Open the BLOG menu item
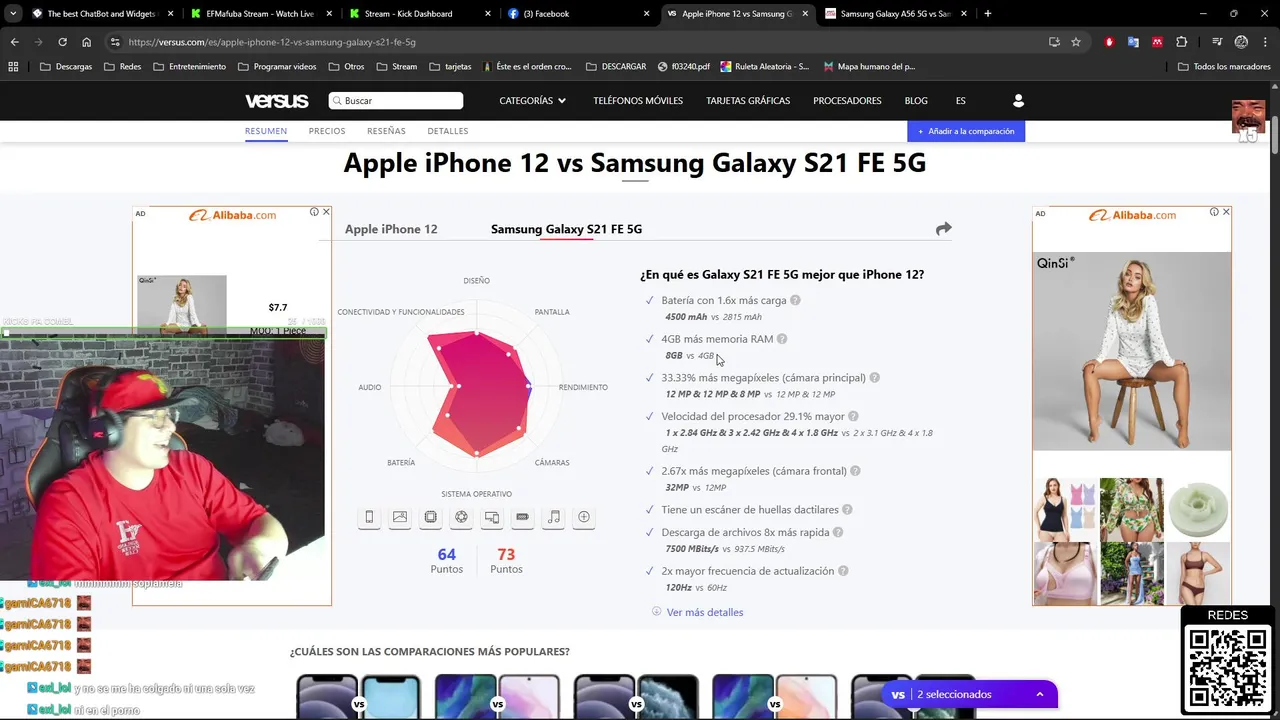Screen dimensions: 1280x720 coord(916,101)
